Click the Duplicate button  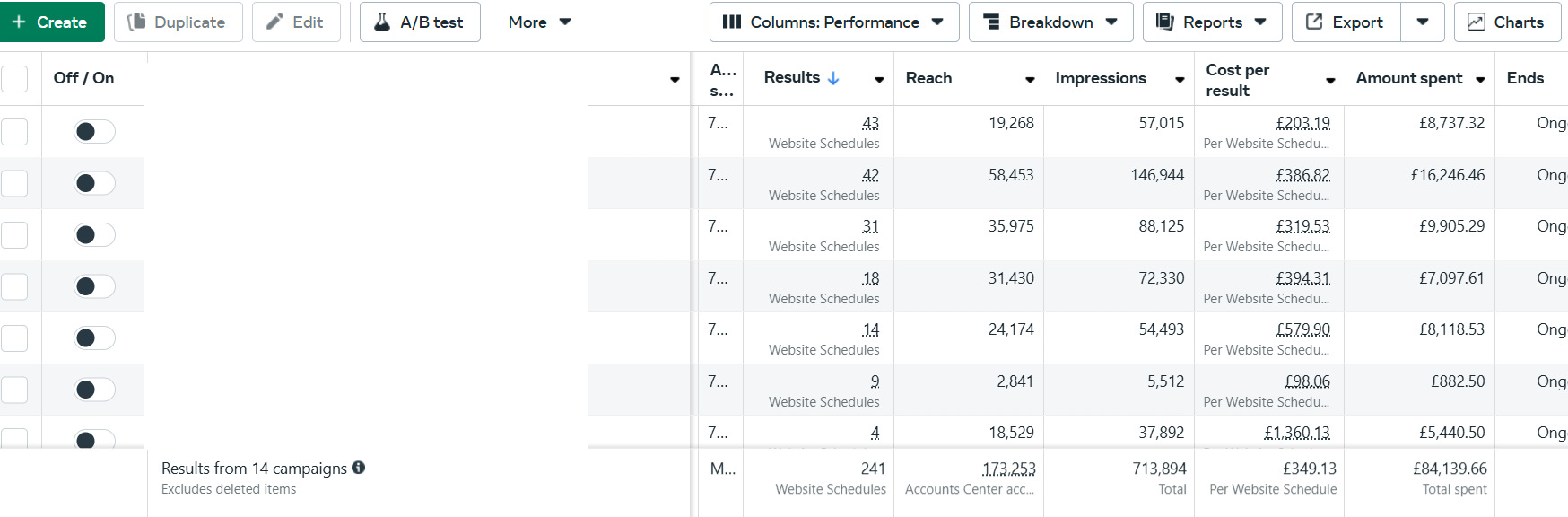tap(178, 22)
